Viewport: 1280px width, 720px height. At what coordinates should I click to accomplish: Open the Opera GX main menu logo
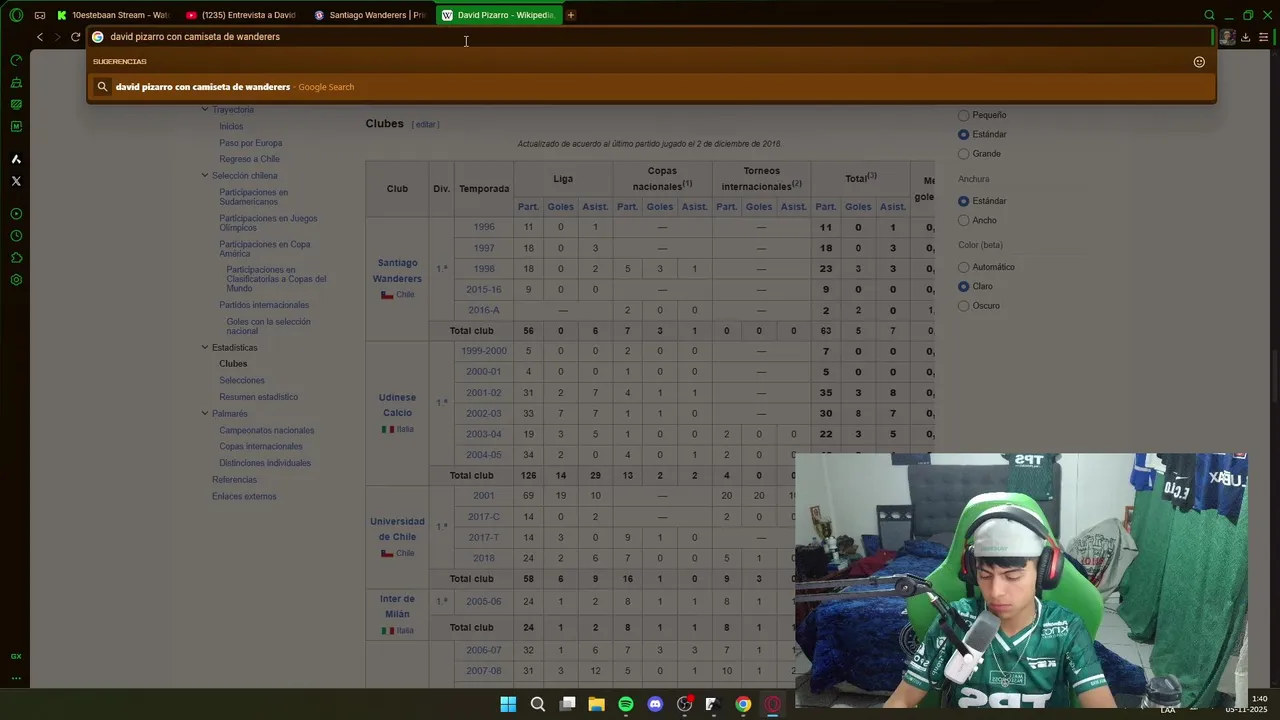tap(16, 15)
